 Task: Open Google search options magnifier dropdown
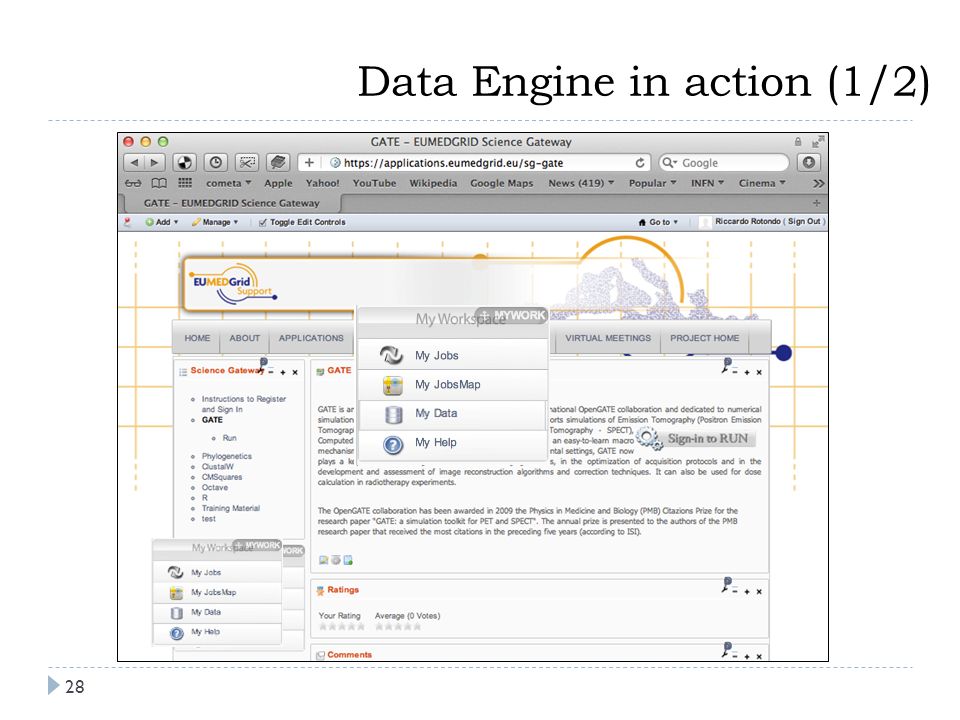tap(669, 163)
